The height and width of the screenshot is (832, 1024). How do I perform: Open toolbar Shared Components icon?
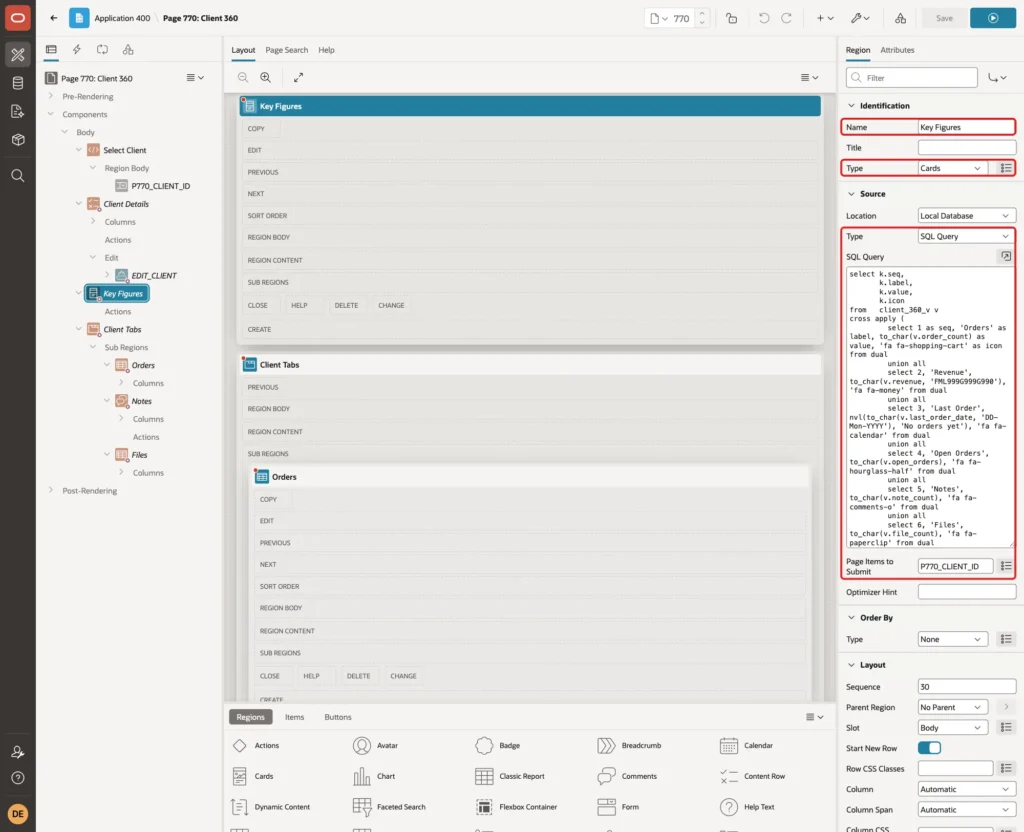pos(901,18)
